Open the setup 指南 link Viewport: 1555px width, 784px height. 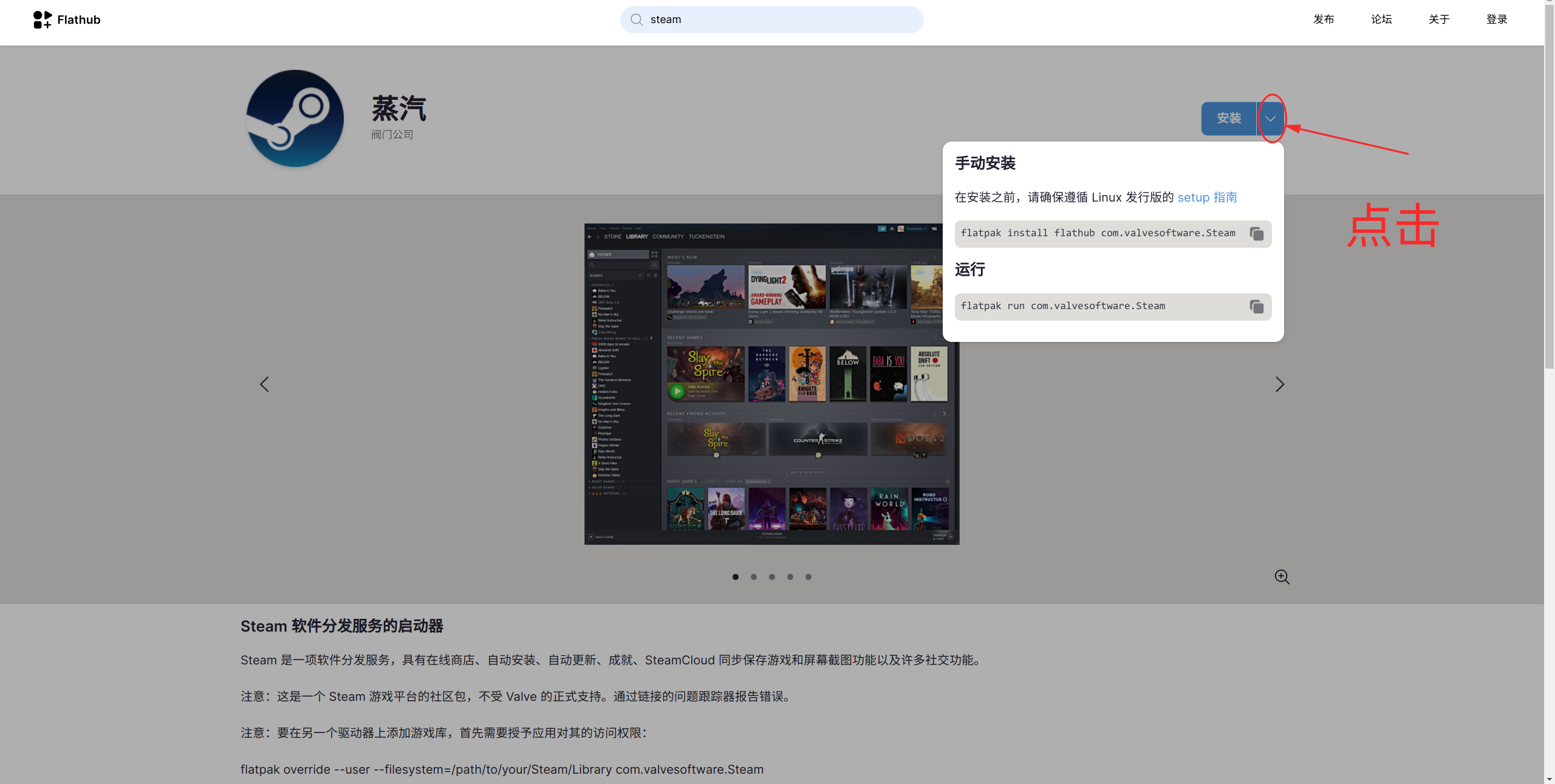tap(1207, 197)
